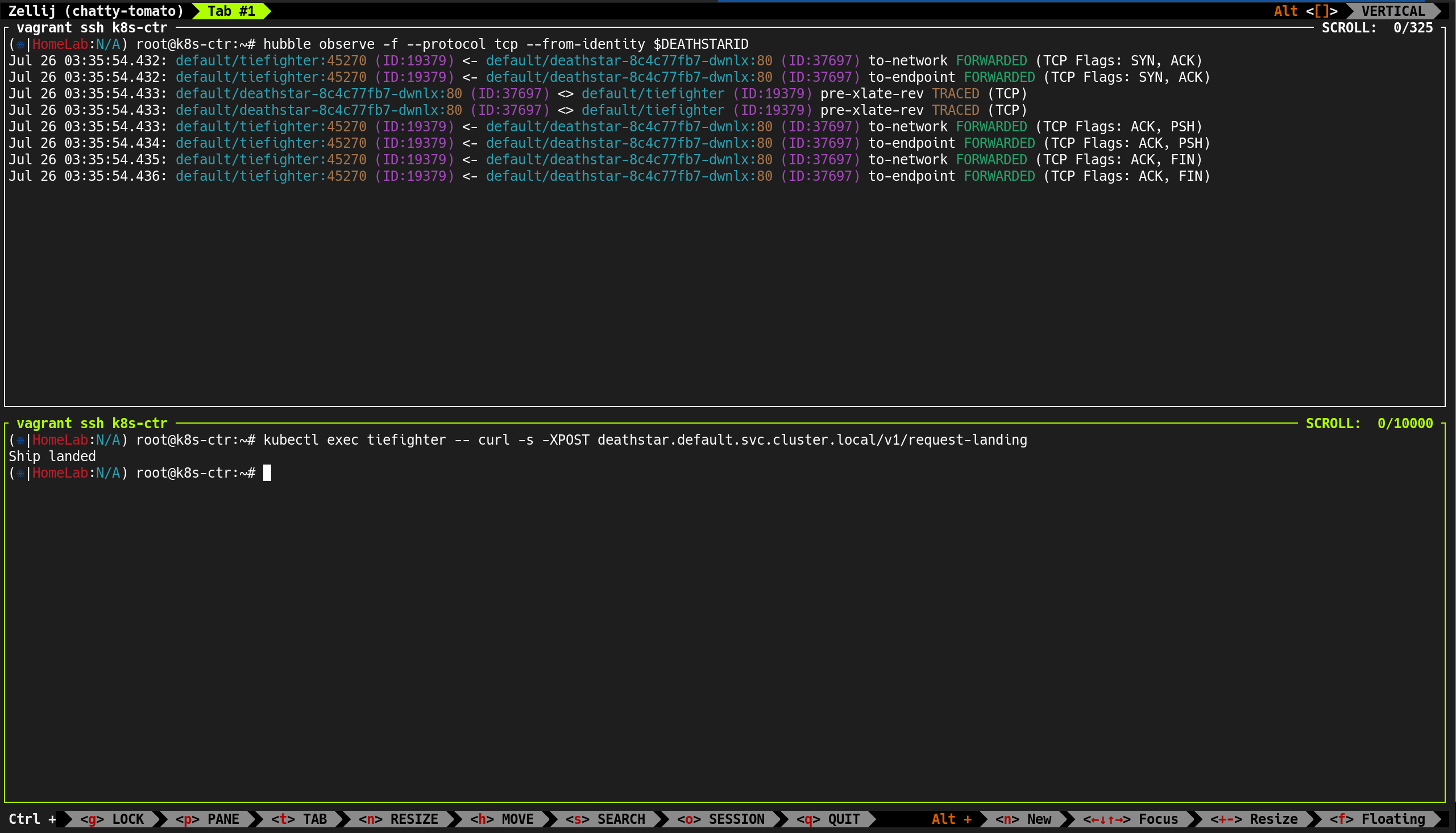Activate the <p> PANE mode
1456x833 pixels.
[x=208, y=819]
